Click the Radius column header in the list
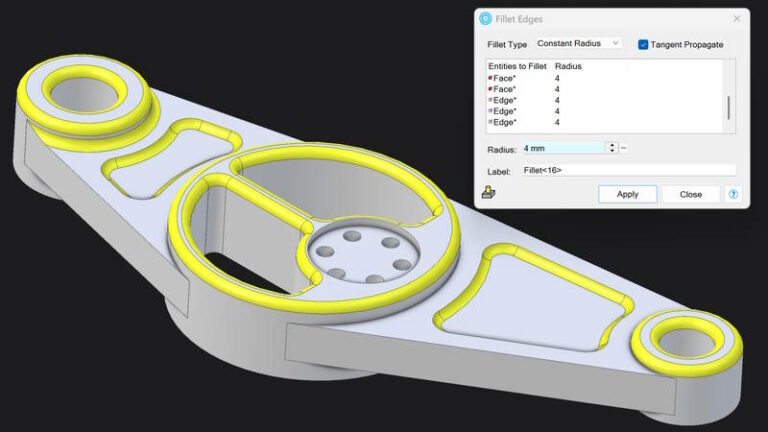768x432 pixels. tap(568, 66)
